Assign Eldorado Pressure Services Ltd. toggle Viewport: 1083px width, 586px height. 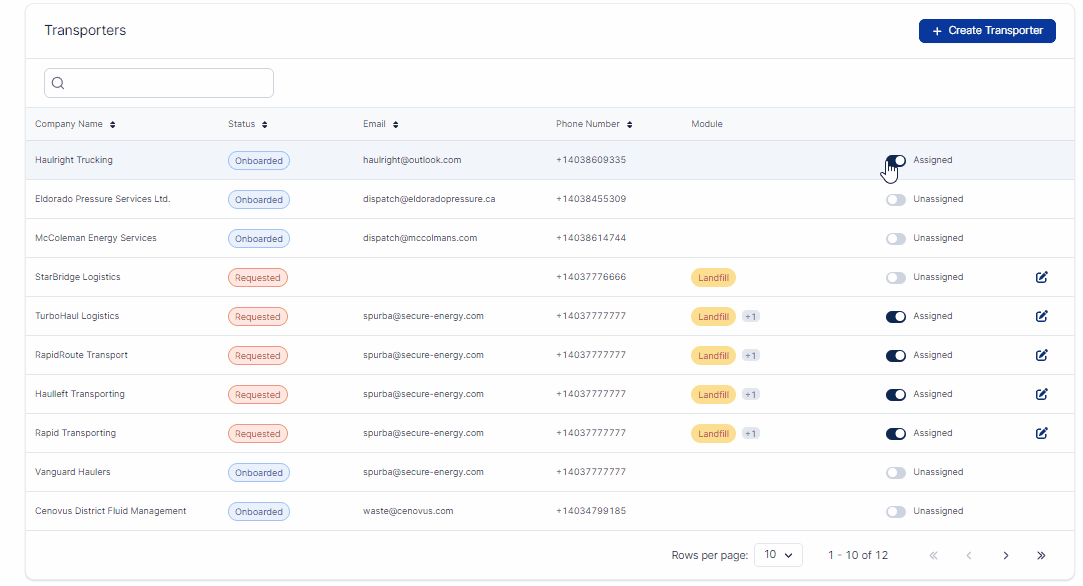point(896,200)
